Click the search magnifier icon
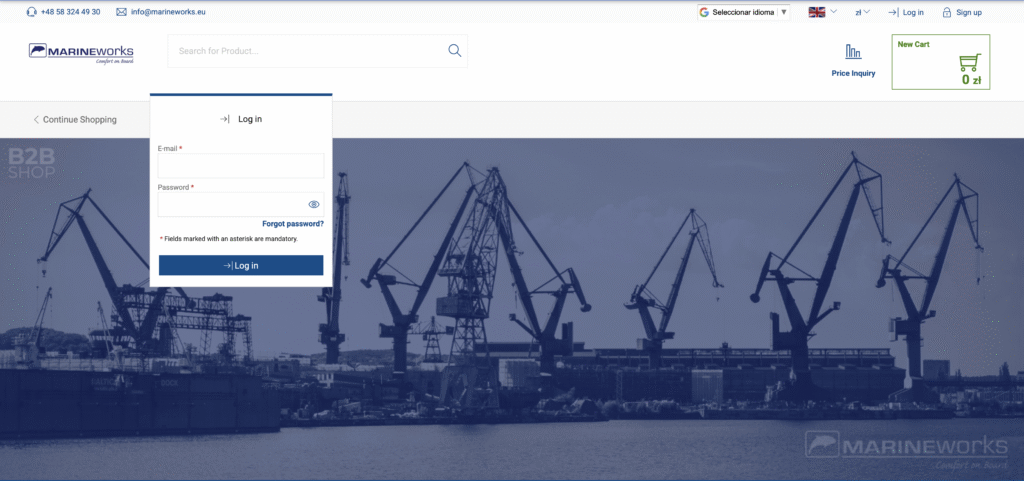Screen dimensions: 1024x481 coord(454,51)
